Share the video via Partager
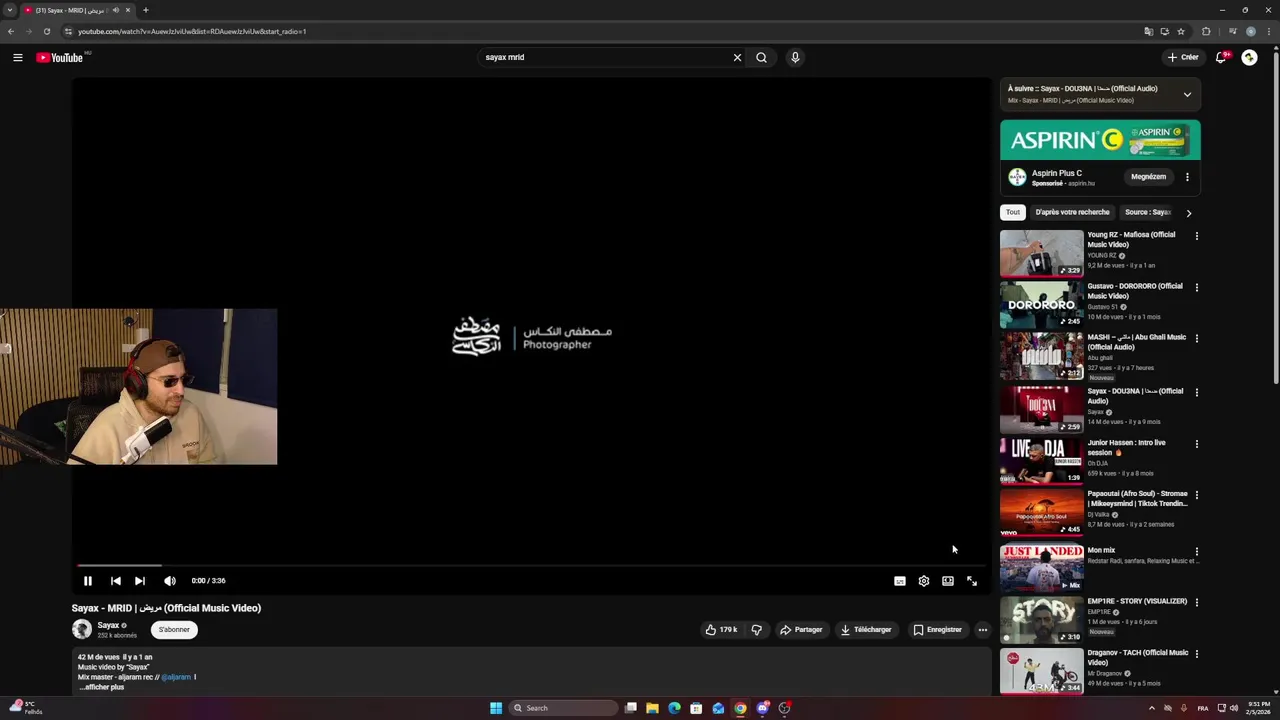Screen dimensions: 1280x720 [801, 630]
